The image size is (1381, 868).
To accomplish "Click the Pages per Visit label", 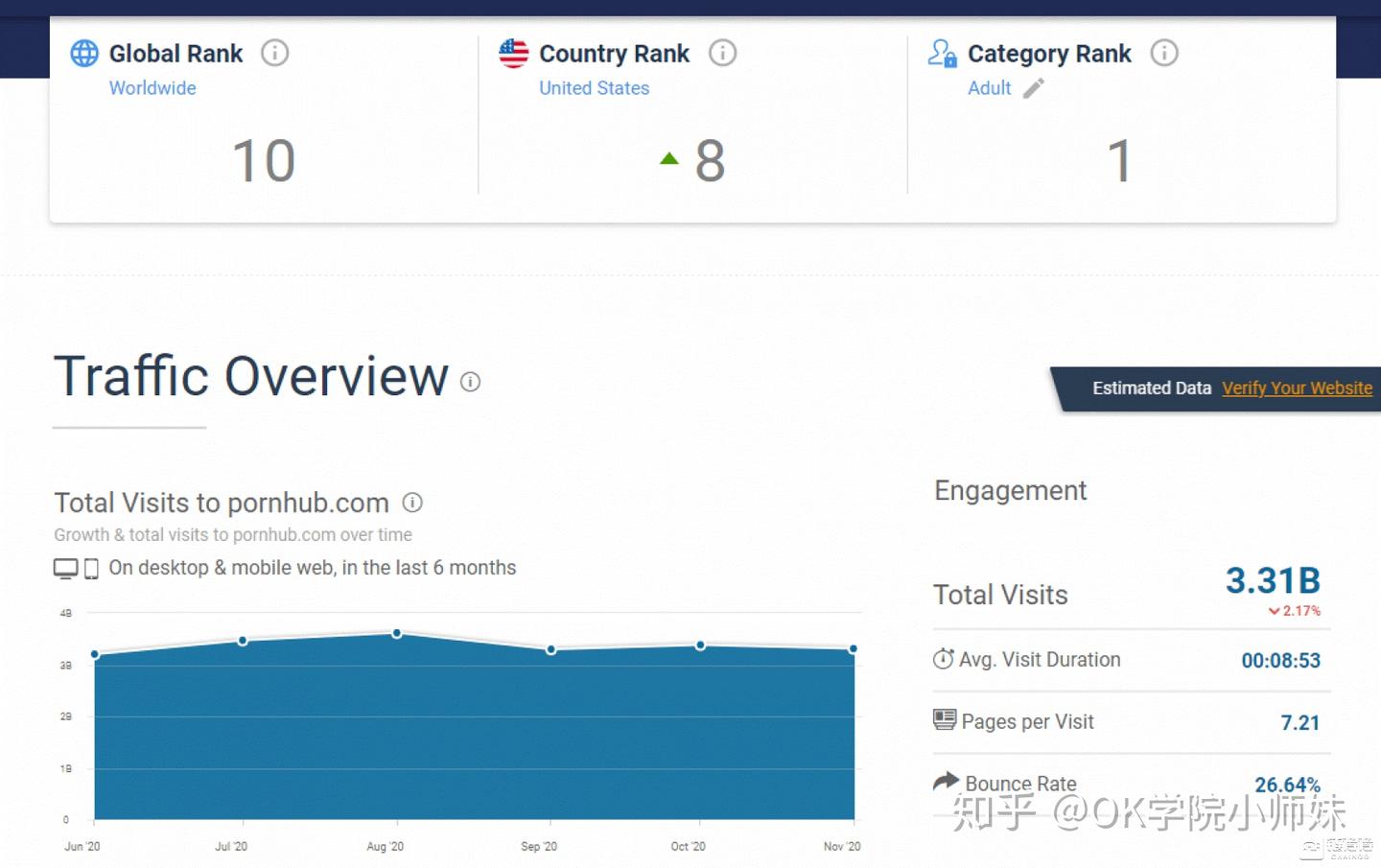I will click(1028, 722).
